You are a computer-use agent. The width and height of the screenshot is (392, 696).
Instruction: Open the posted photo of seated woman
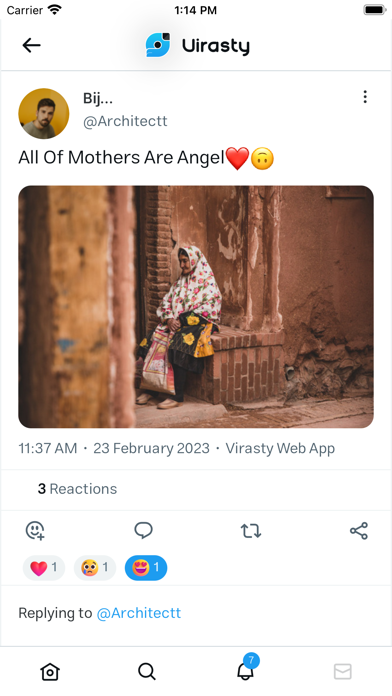[x=196, y=307]
